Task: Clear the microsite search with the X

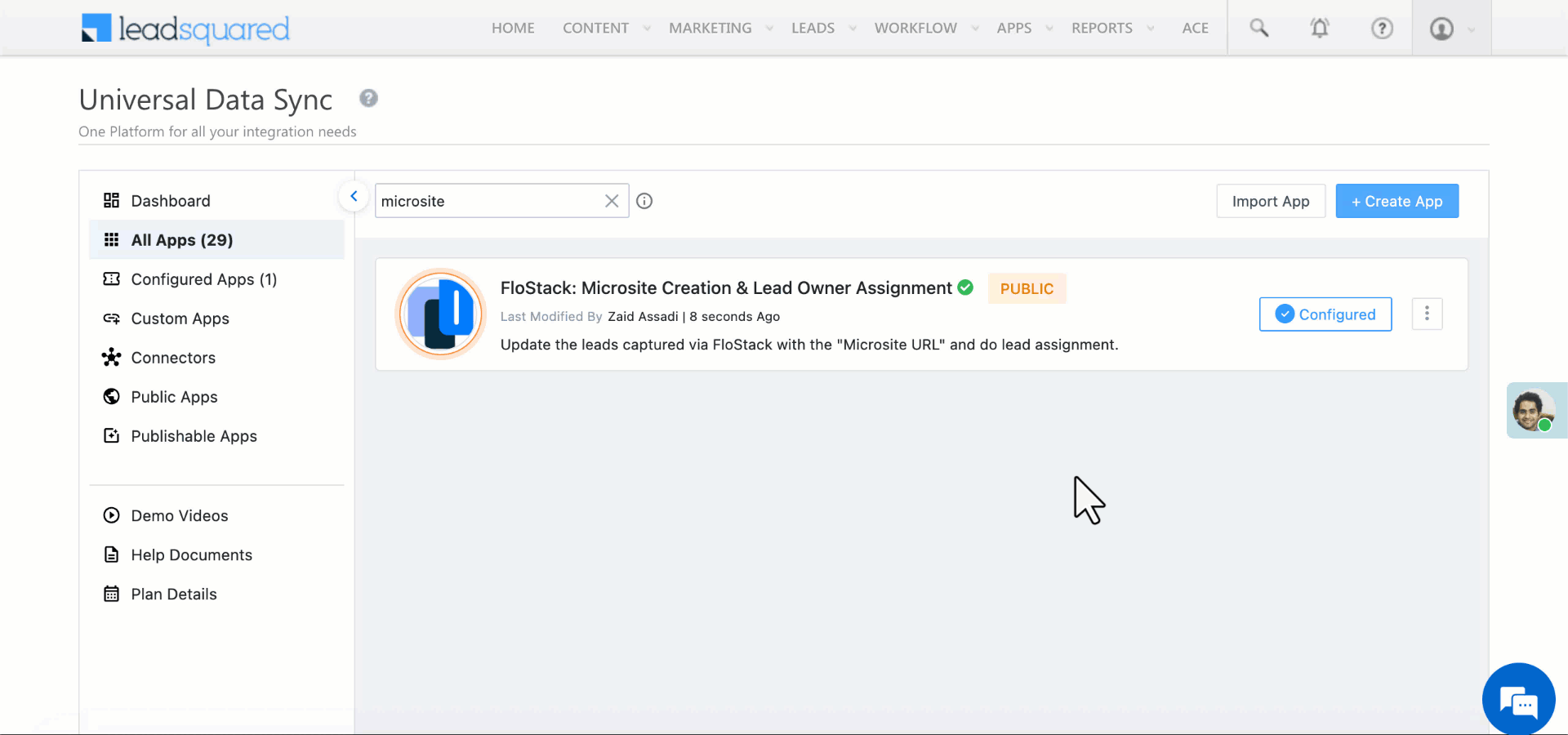Action: (612, 201)
